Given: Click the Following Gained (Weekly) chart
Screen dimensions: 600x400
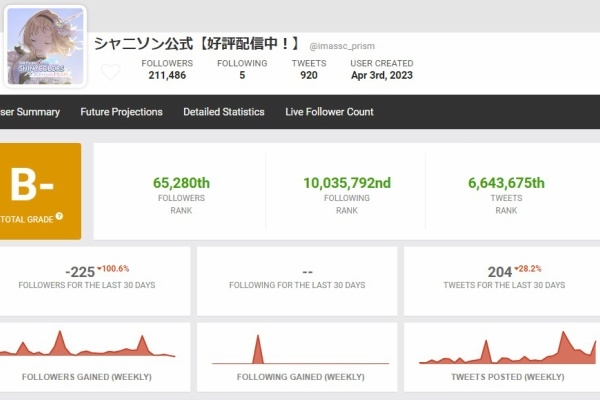Looking at the screenshot, I should [x=300, y=349].
